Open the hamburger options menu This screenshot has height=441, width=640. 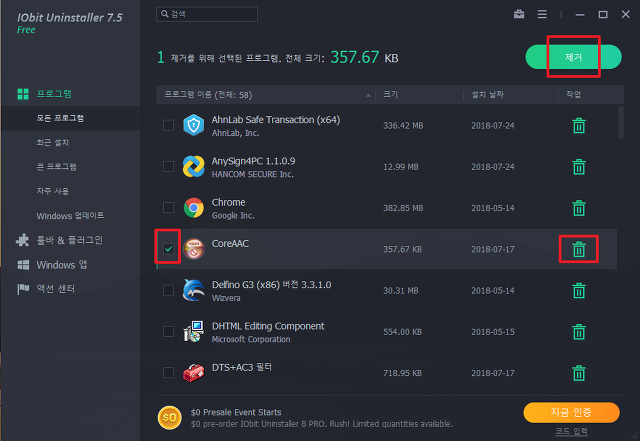[542, 14]
